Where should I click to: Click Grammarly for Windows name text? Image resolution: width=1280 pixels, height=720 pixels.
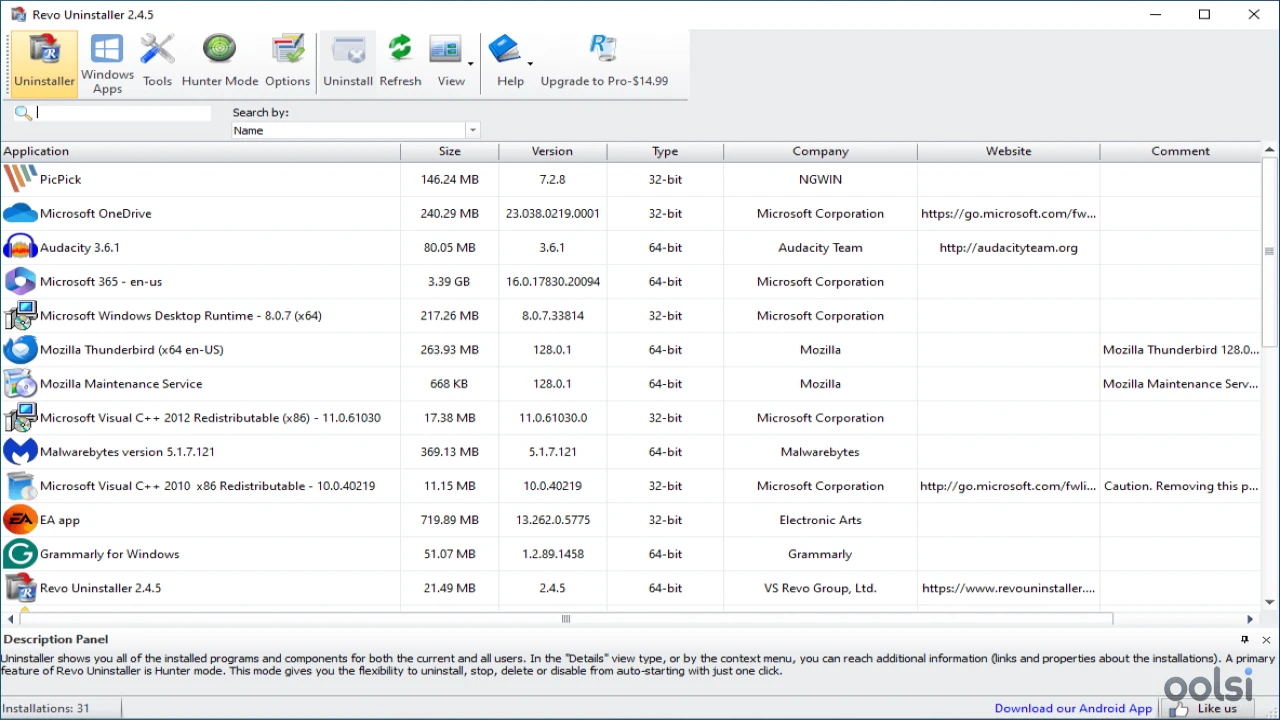pos(110,553)
